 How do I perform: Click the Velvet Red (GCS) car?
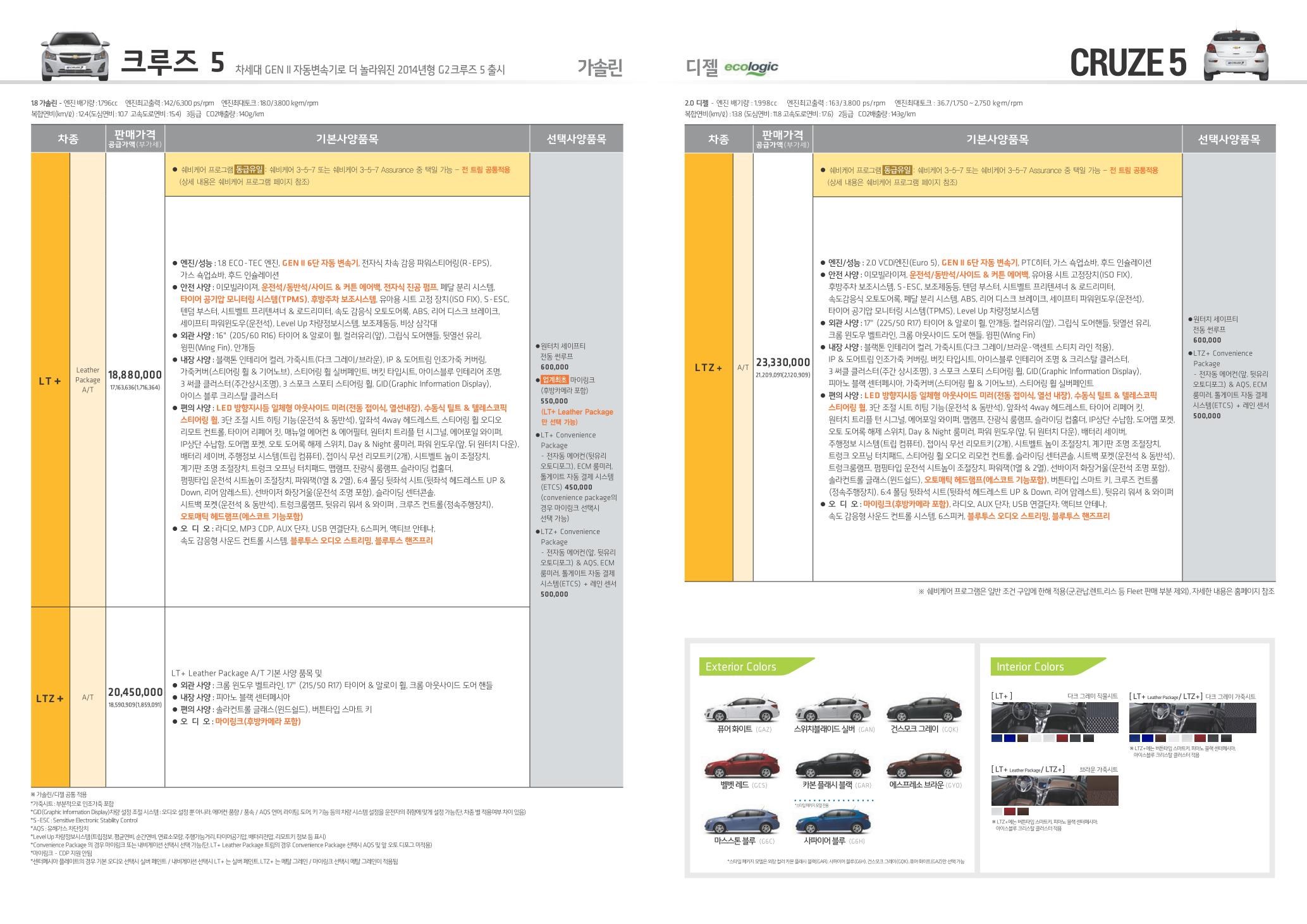point(741,765)
